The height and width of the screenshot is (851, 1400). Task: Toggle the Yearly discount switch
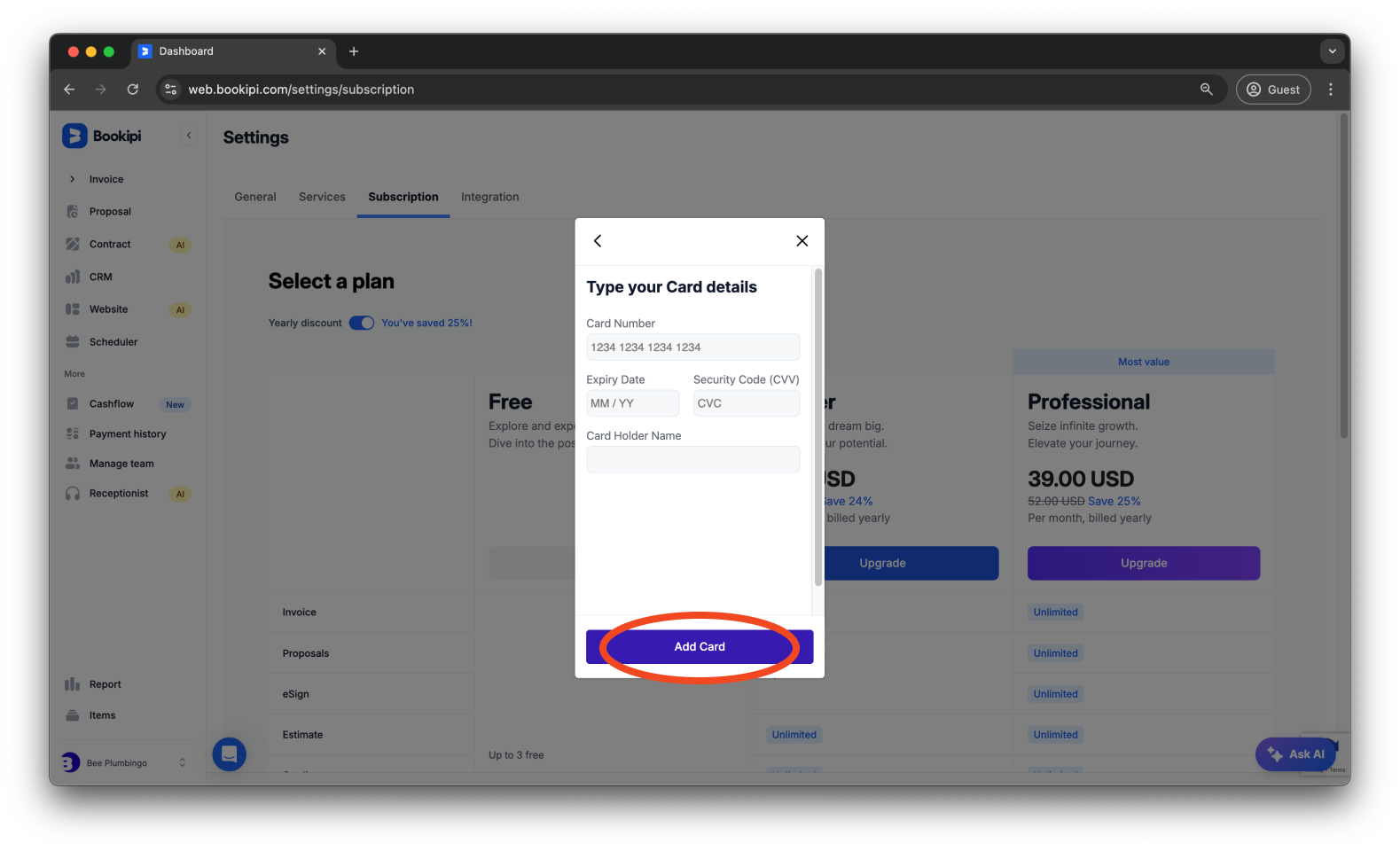tap(362, 323)
